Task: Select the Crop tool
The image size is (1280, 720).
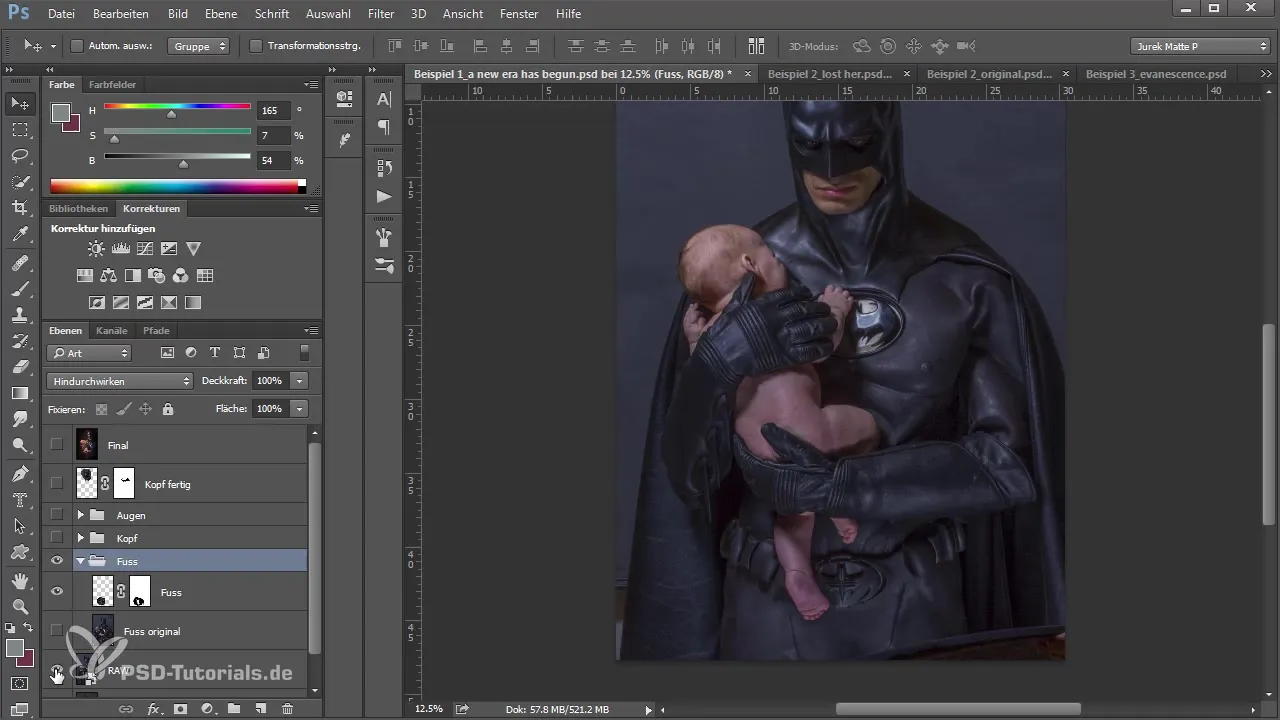Action: (x=20, y=208)
